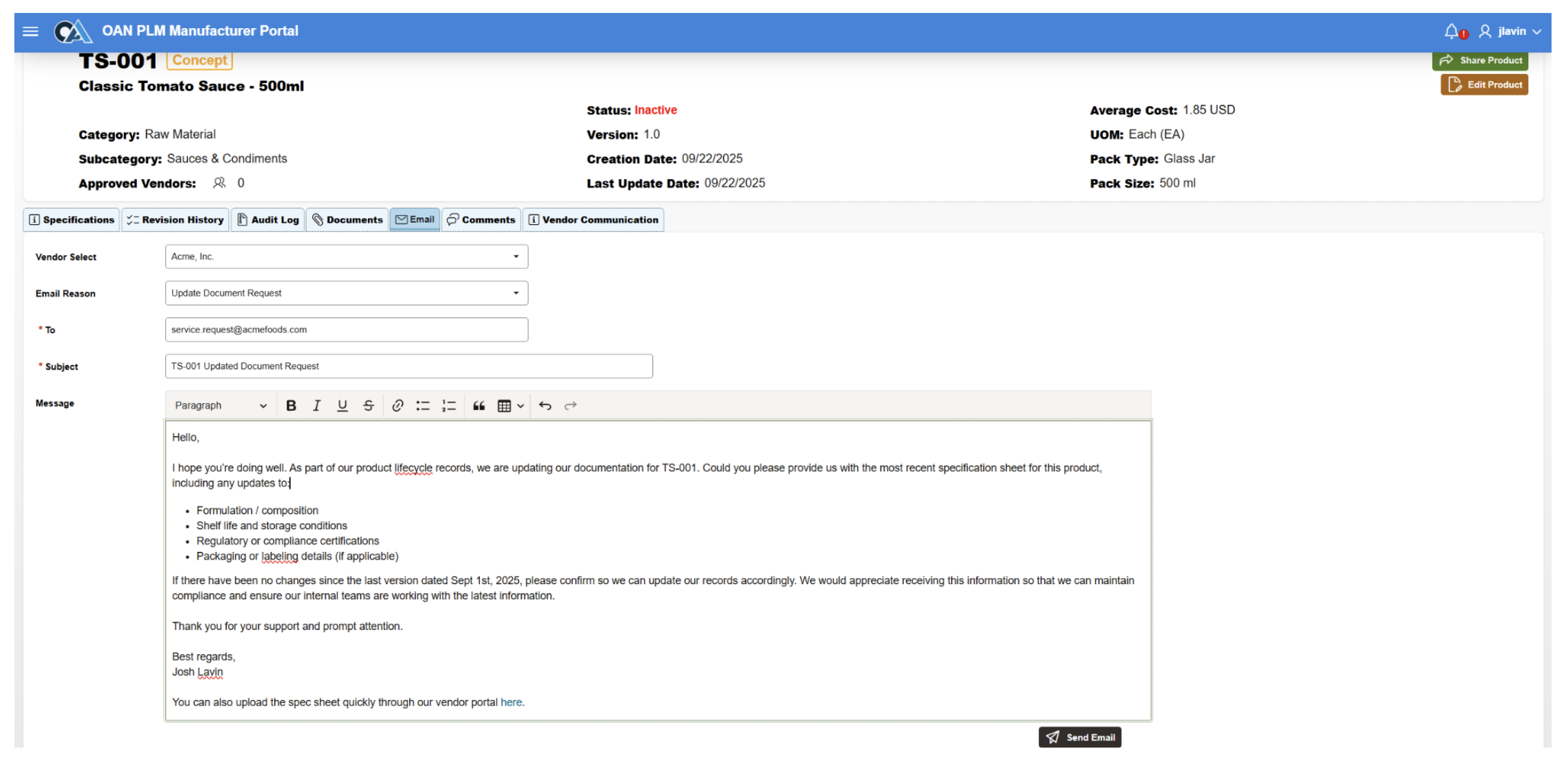
Task: Expand the Vendor Select dropdown
Action: (x=516, y=256)
